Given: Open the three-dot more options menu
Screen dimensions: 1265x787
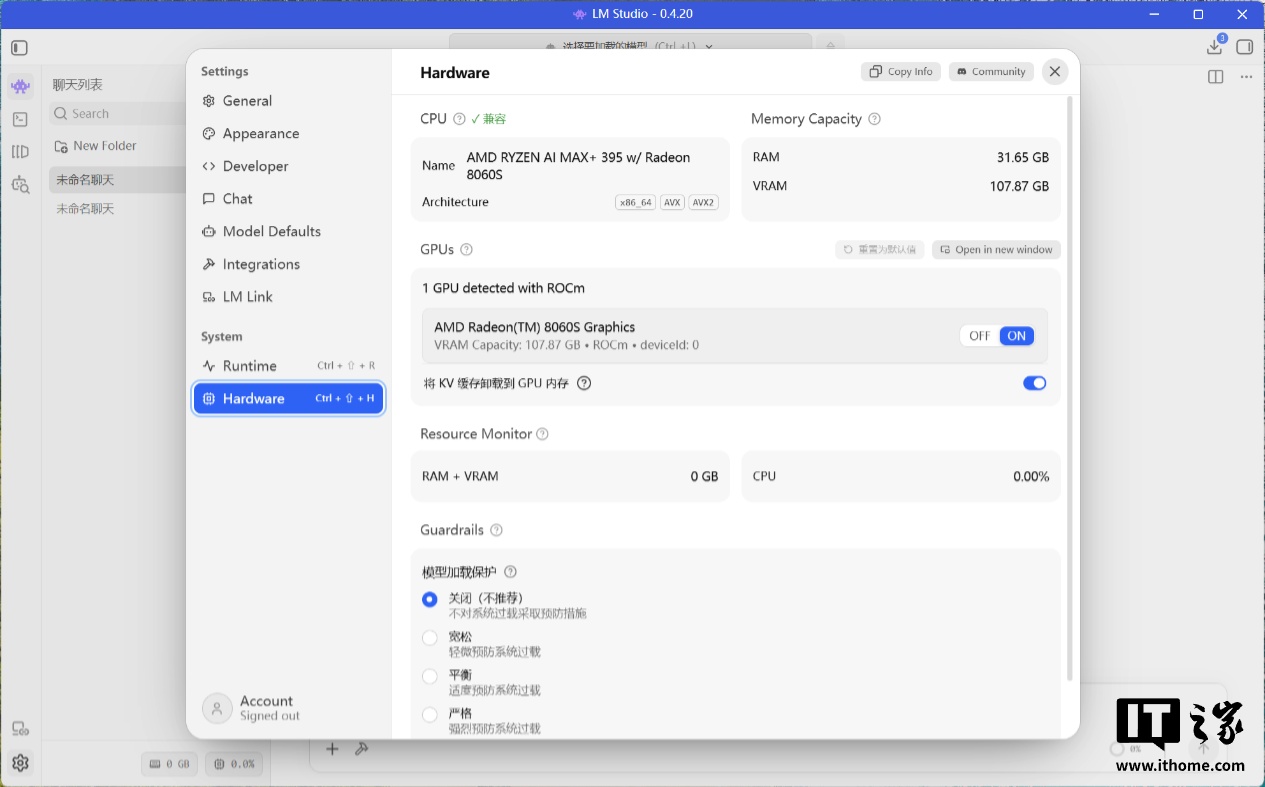Looking at the screenshot, I should point(1246,77).
